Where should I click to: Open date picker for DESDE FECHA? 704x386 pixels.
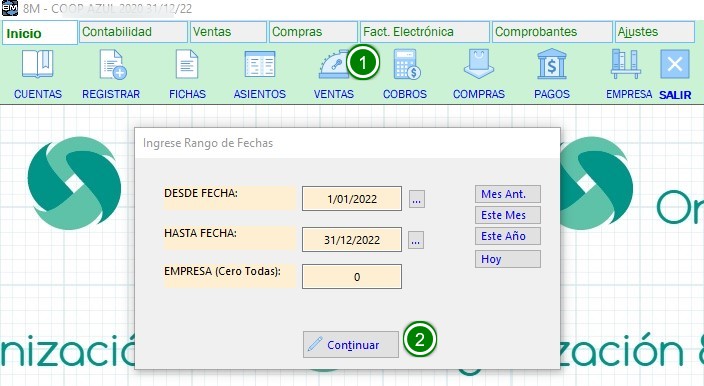(x=417, y=199)
